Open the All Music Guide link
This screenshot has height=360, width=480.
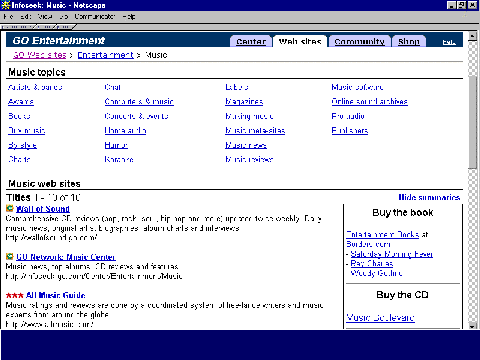(56, 295)
